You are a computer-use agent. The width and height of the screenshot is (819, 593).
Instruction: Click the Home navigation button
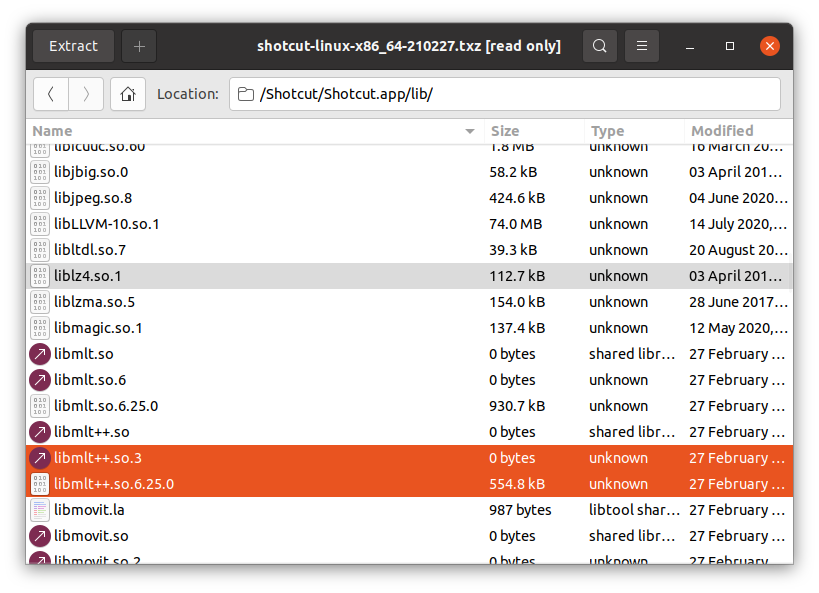[x=127, y=93]
